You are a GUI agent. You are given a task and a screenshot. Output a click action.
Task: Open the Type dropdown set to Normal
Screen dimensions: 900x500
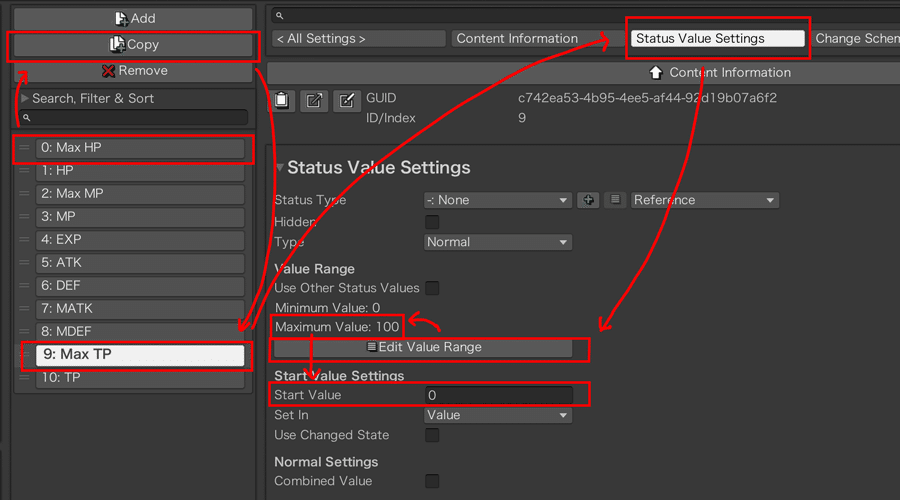[497, 242]
